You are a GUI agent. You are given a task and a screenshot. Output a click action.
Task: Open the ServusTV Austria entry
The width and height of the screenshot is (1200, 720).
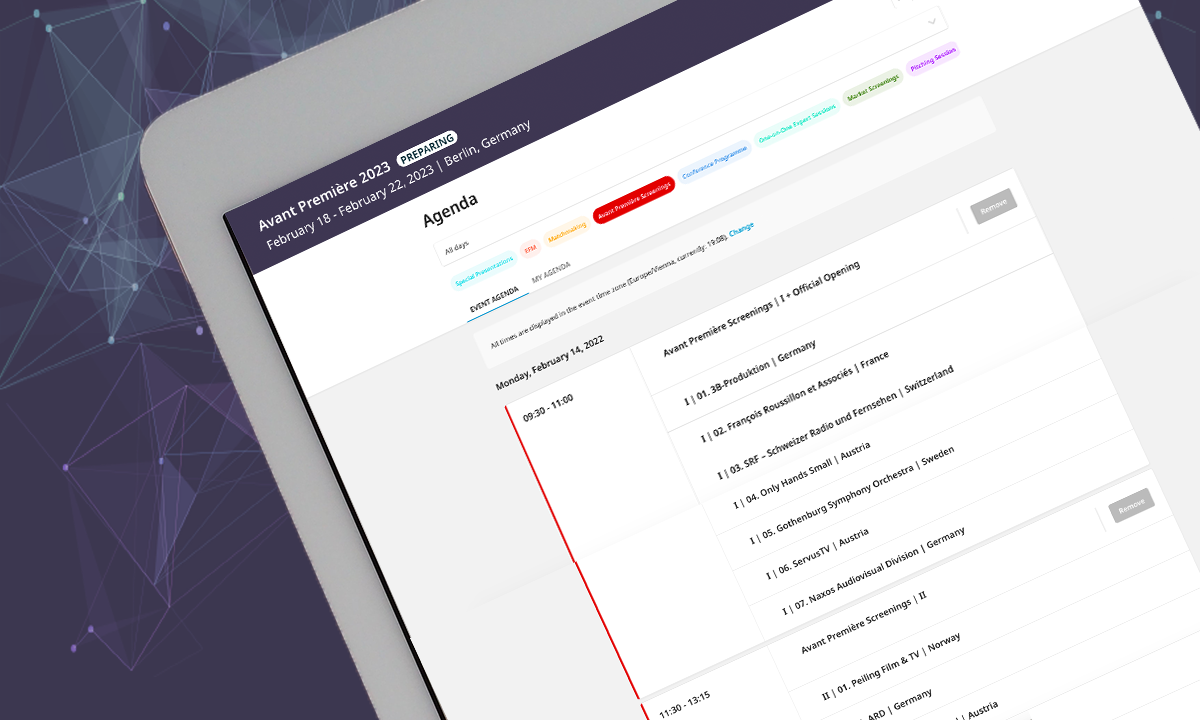coord(817,554)
